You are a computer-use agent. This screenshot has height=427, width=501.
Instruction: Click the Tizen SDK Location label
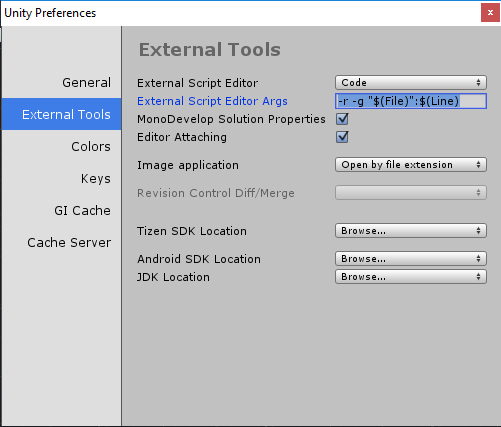[x=192, y=231]
